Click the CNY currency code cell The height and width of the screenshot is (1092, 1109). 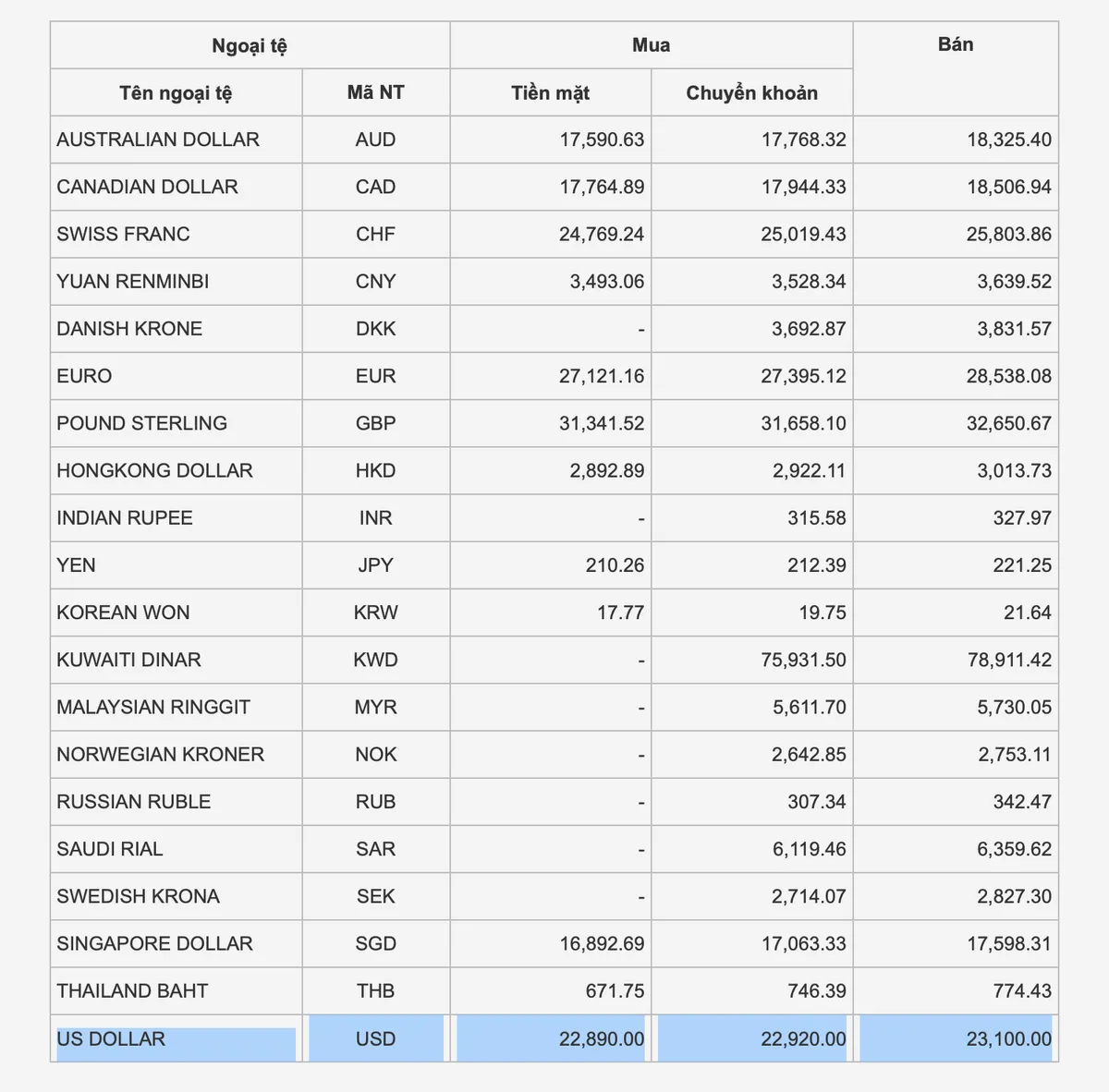(375, 281)
